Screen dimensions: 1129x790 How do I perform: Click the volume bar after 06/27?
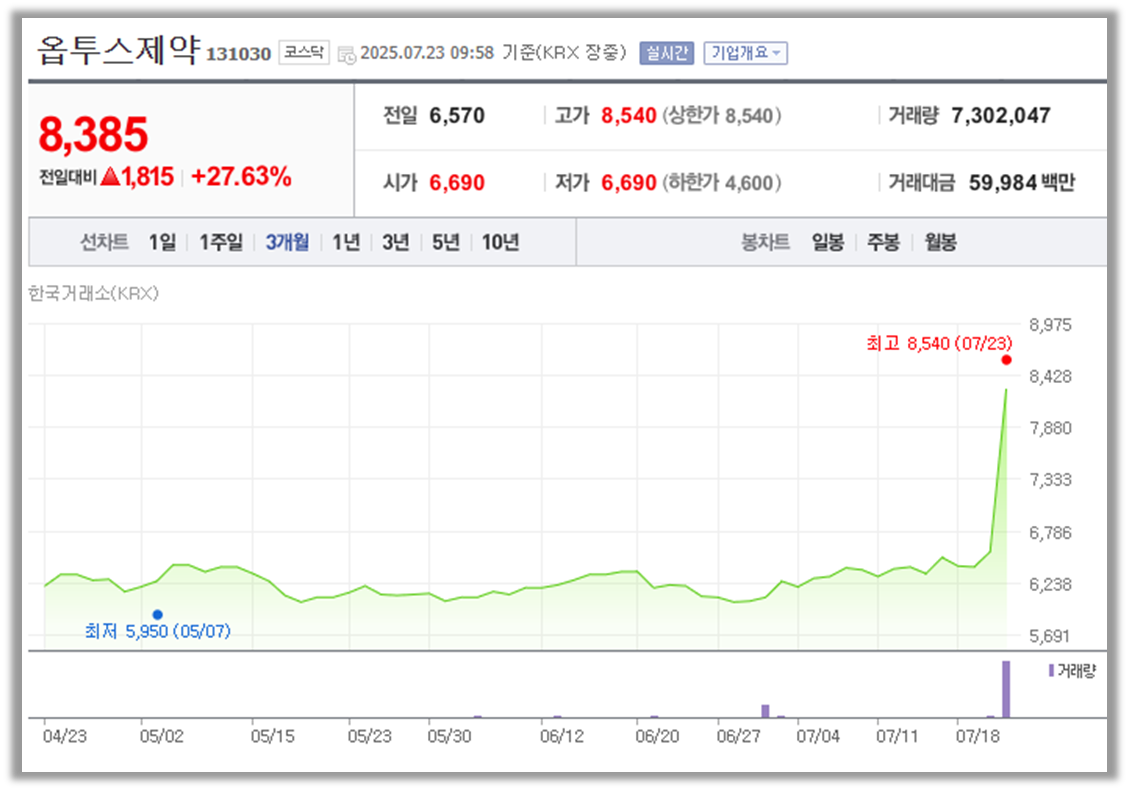tap(765, 712)
